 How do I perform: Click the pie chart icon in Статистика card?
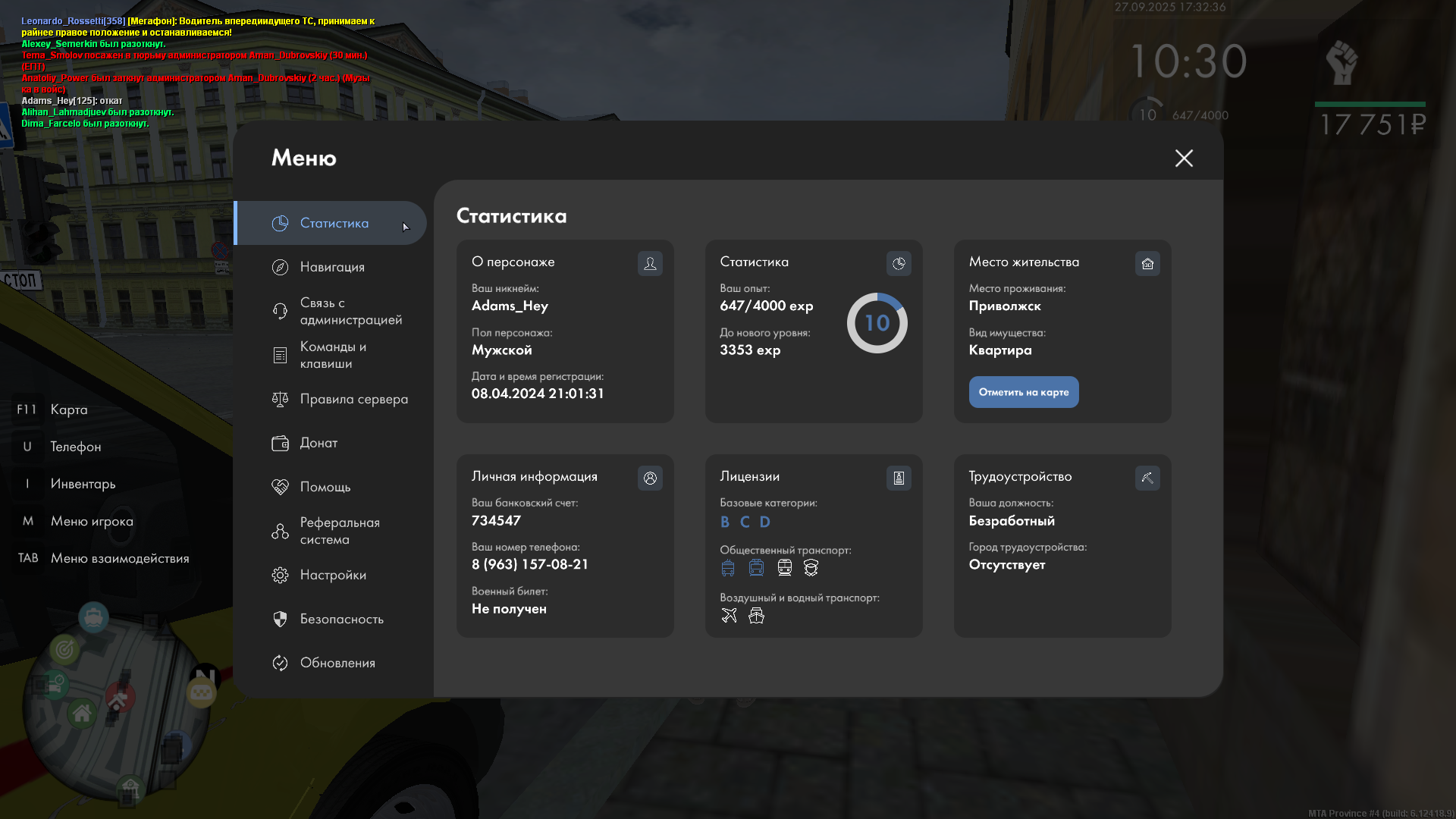(899, 263)
